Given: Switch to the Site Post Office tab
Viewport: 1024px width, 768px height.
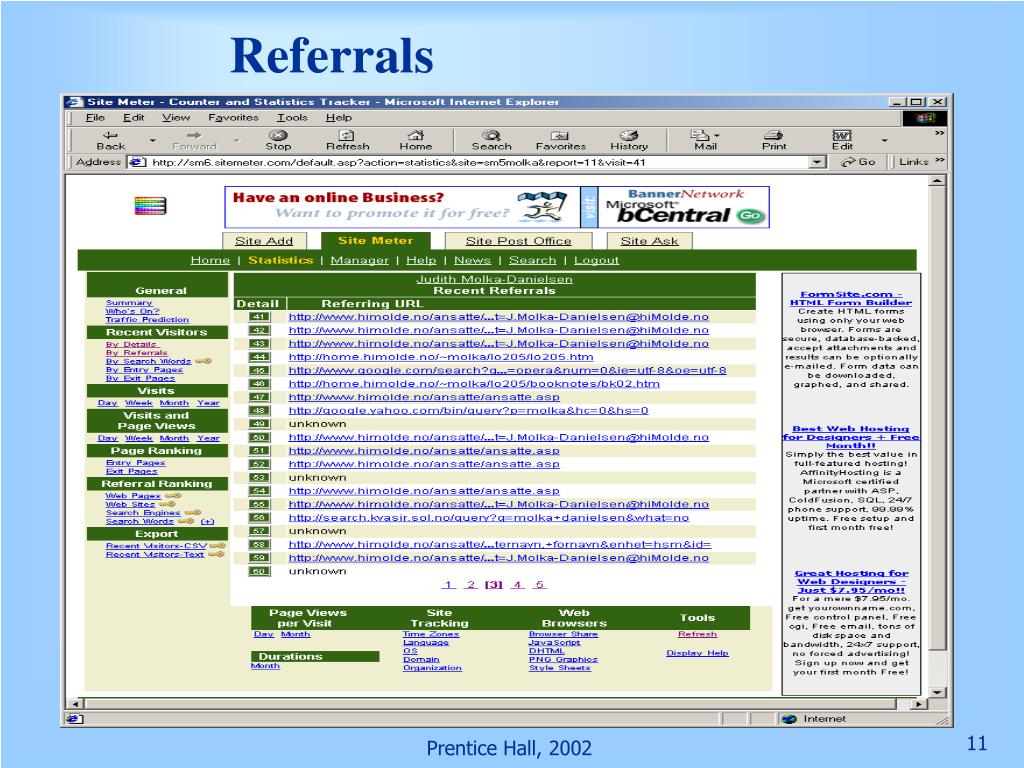Looking at the screenshot, I should (519, 241).
